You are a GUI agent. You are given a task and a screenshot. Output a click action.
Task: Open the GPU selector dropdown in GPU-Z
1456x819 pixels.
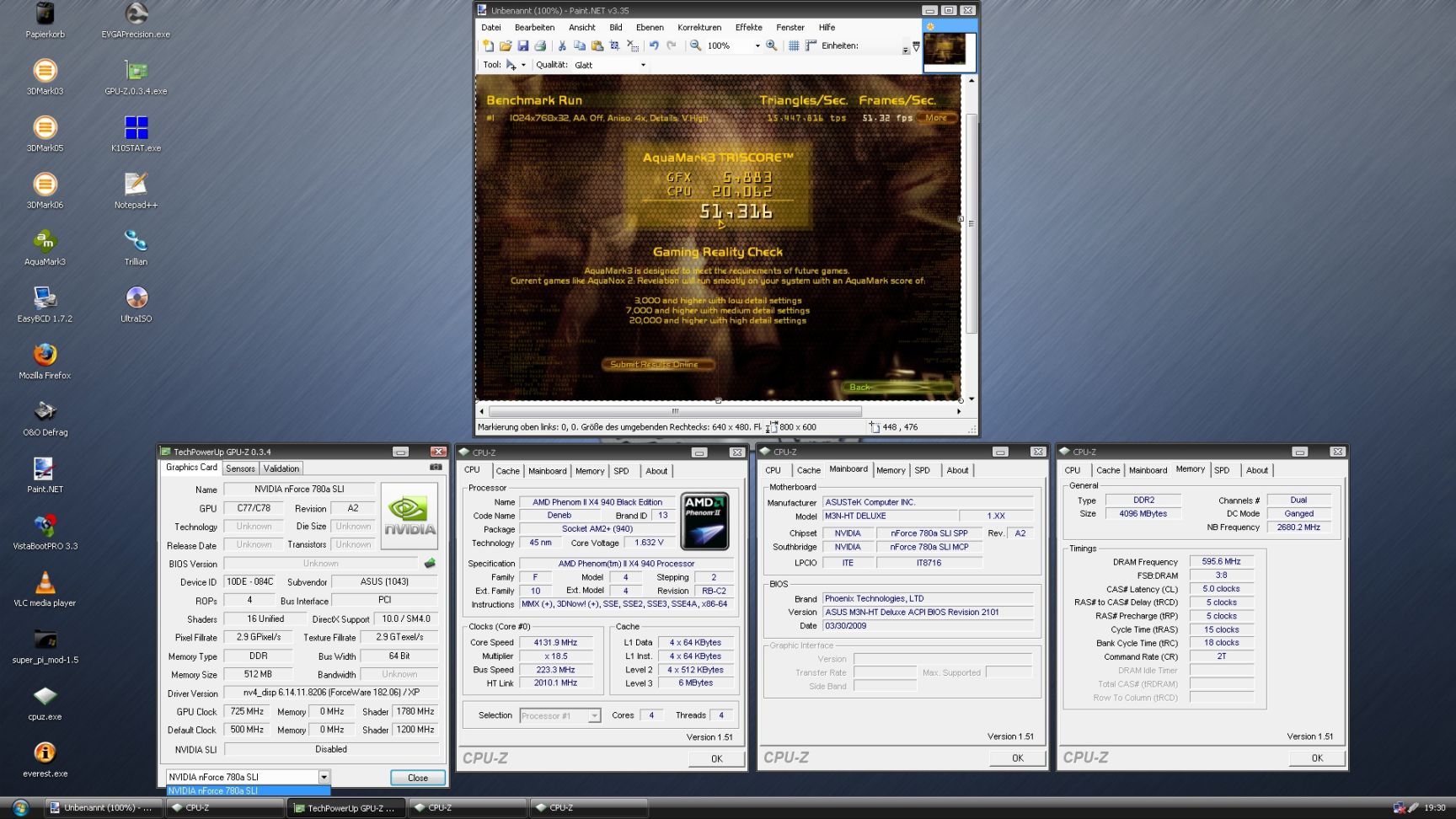tap(324, 777)
